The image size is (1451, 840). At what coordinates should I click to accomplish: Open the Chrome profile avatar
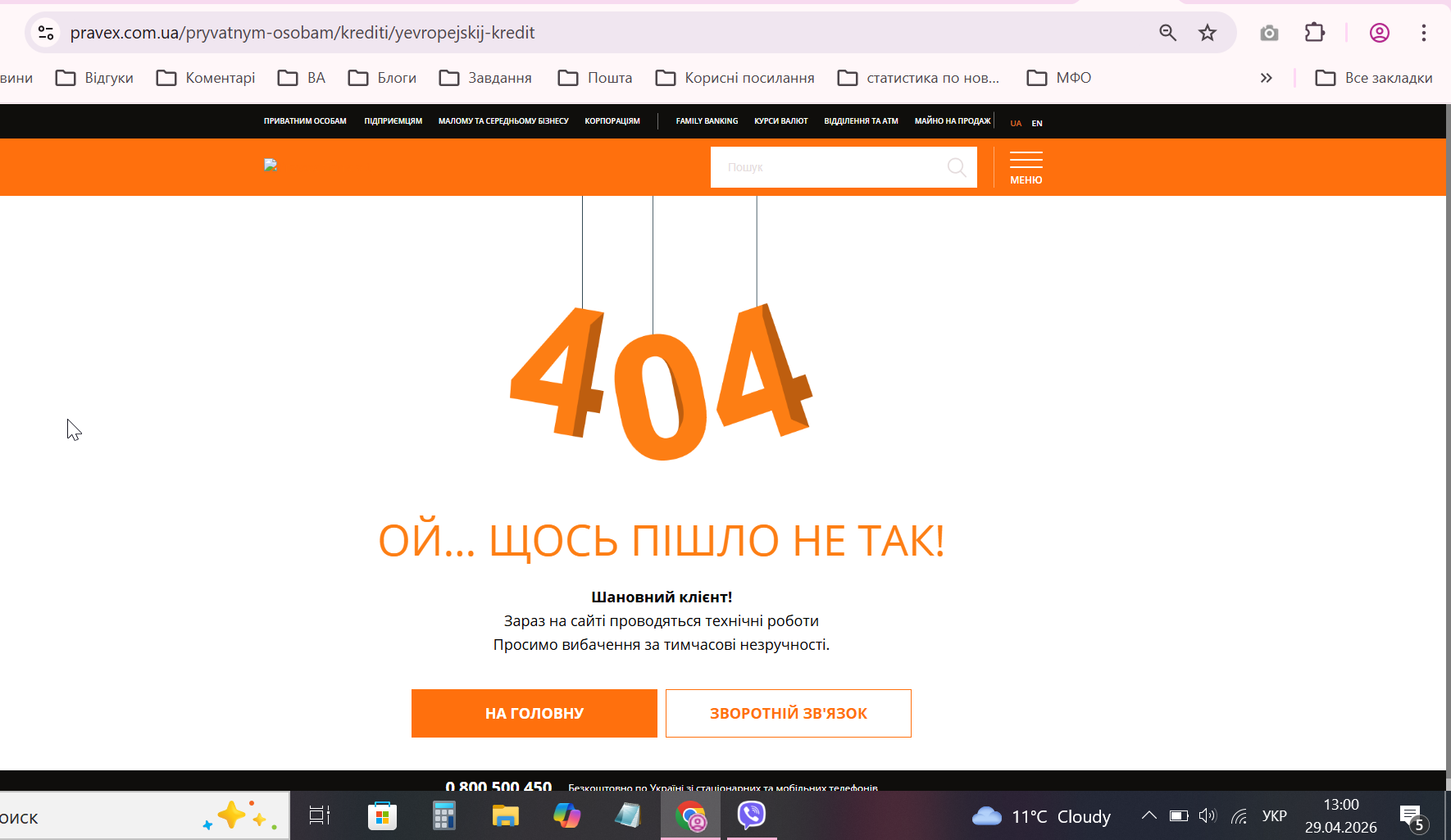pos(1380,33)
